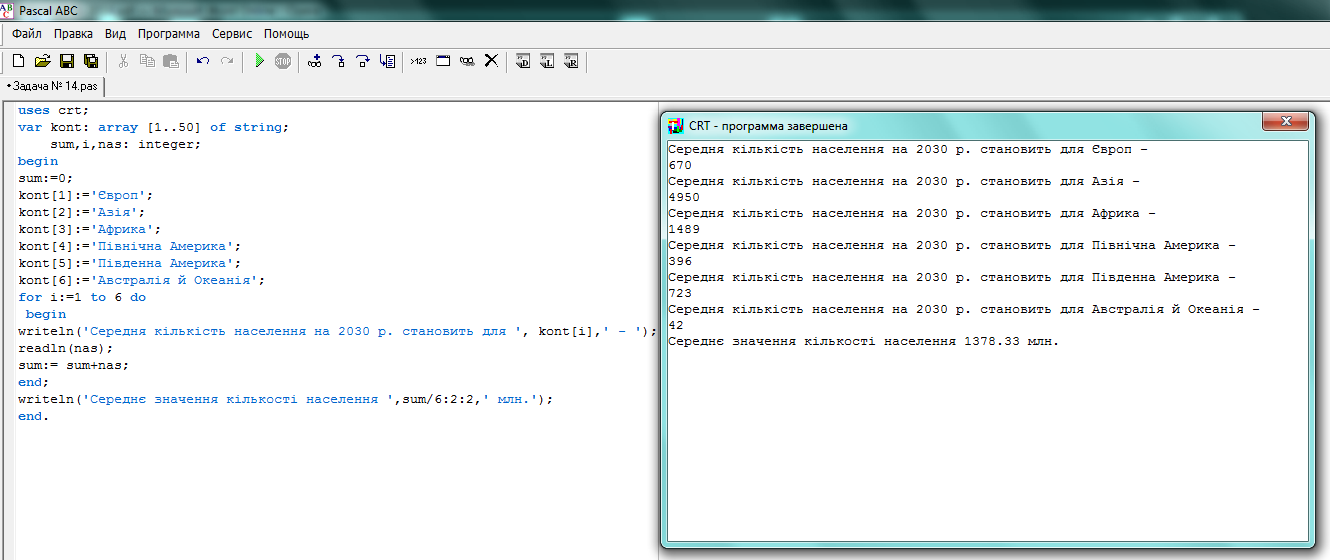Add a watch expression via glasses-plus icon
This screenshot has height=560, width=1330.
tap(315, 61)
